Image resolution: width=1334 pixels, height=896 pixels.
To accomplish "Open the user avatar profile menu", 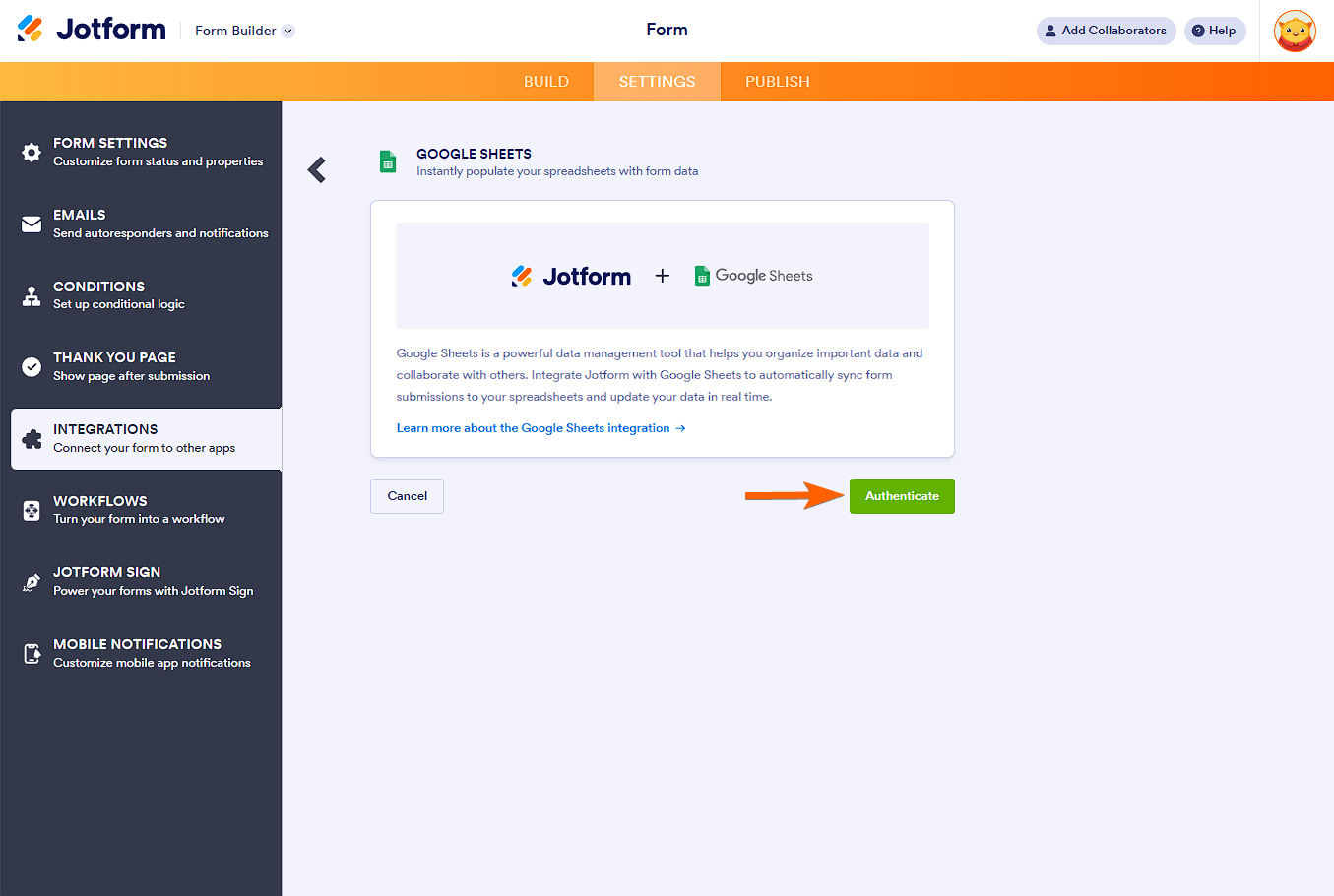I will tap(1295, 32).
